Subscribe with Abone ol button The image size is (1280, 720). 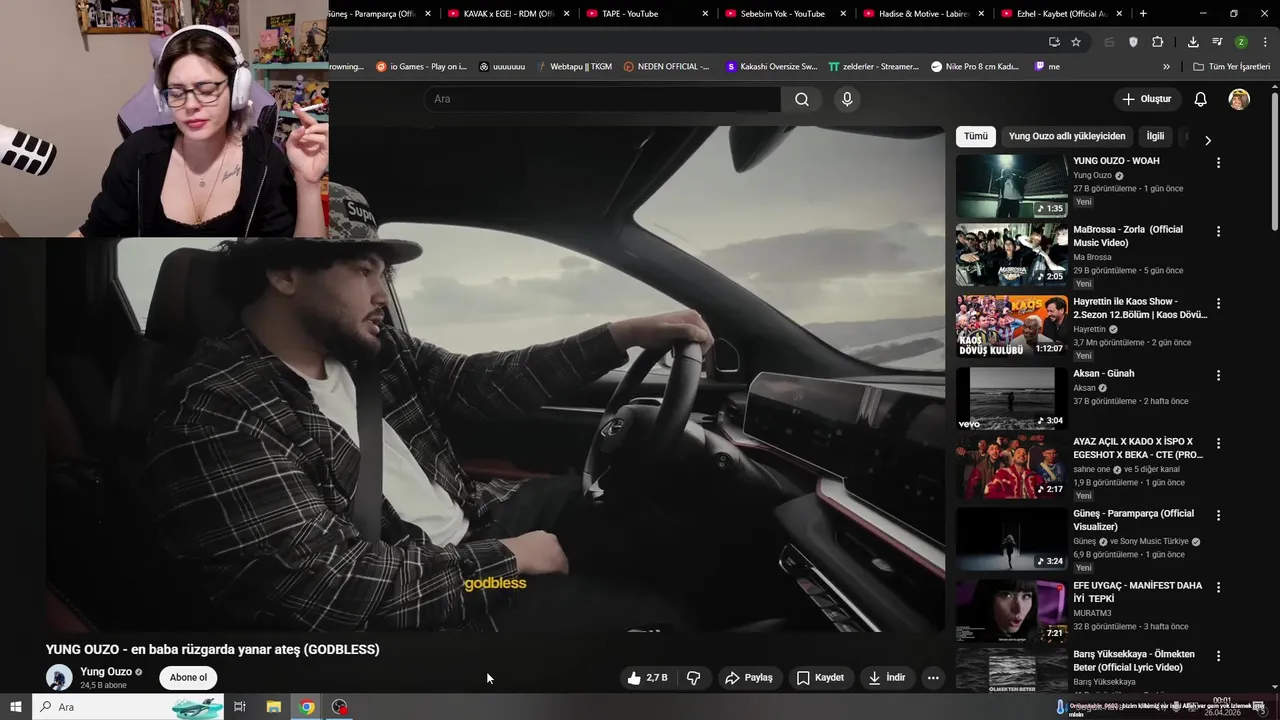click(x=188, y=678)
